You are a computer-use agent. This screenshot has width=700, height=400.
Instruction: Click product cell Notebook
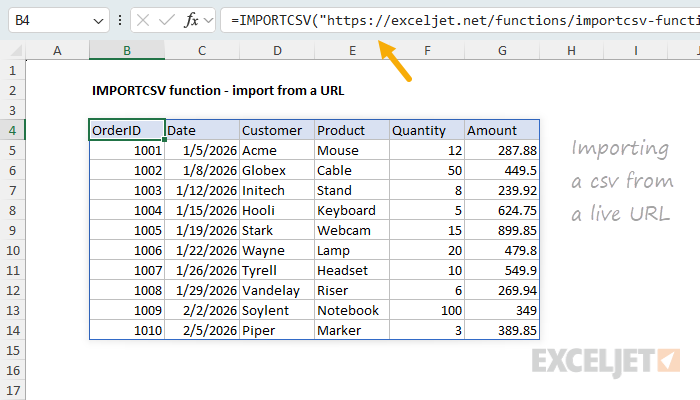click(352, 310)
